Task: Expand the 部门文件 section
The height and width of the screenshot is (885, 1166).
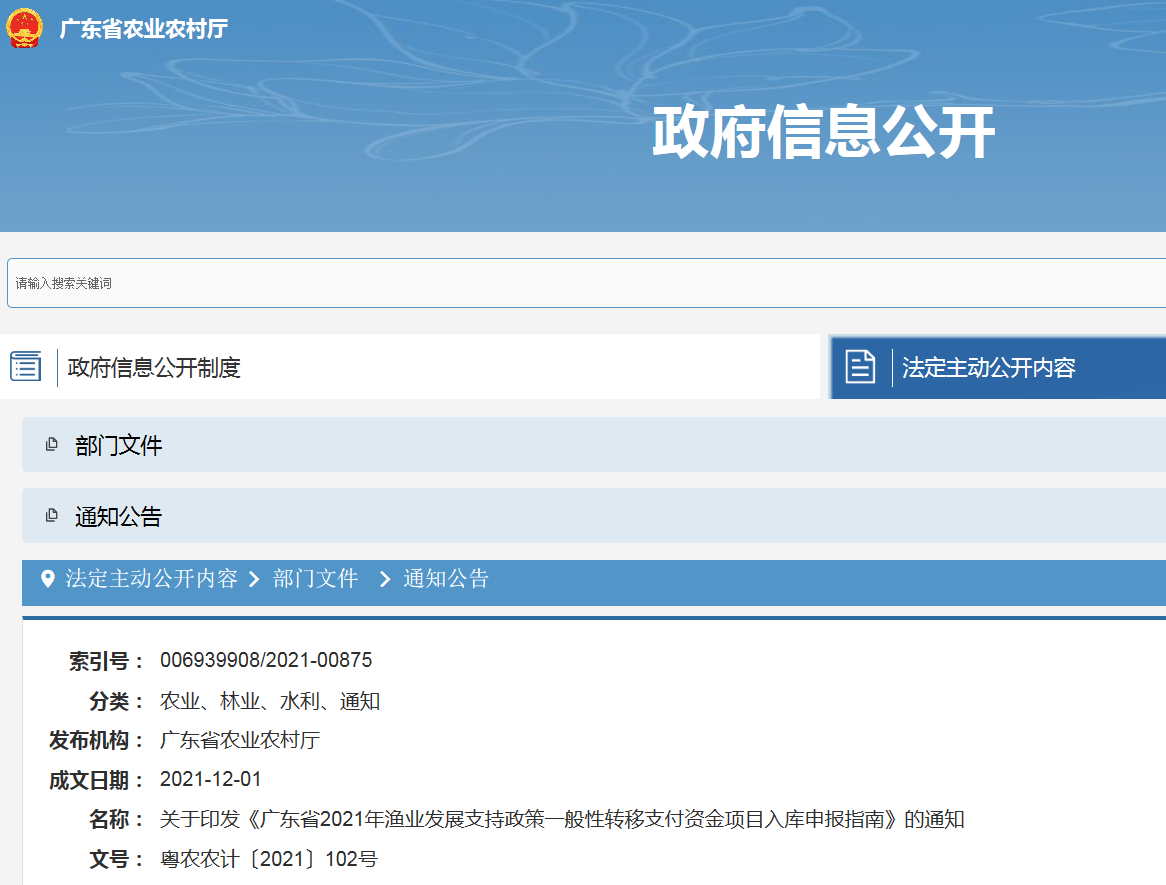Action: (x=119, y=446)
